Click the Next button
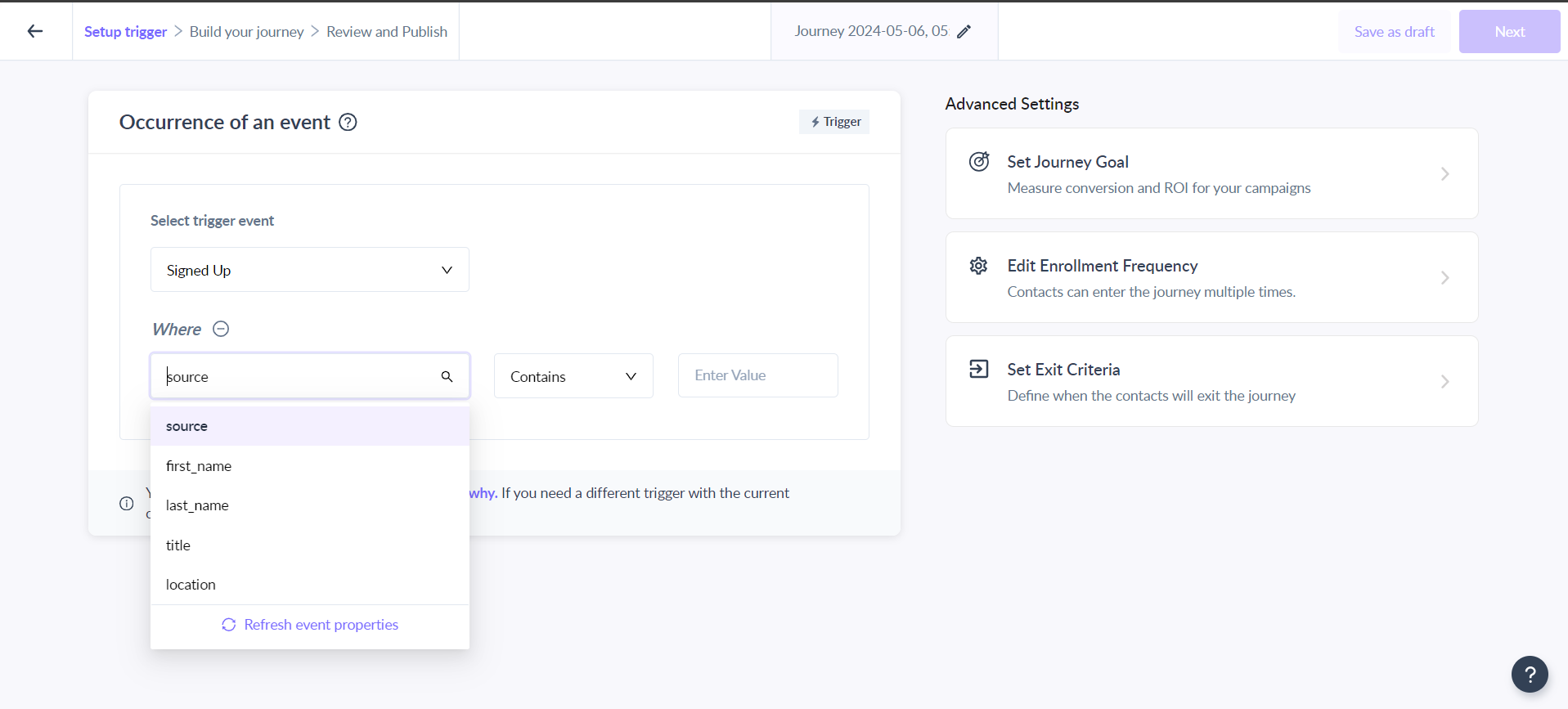 click(x=1509, y=32)
